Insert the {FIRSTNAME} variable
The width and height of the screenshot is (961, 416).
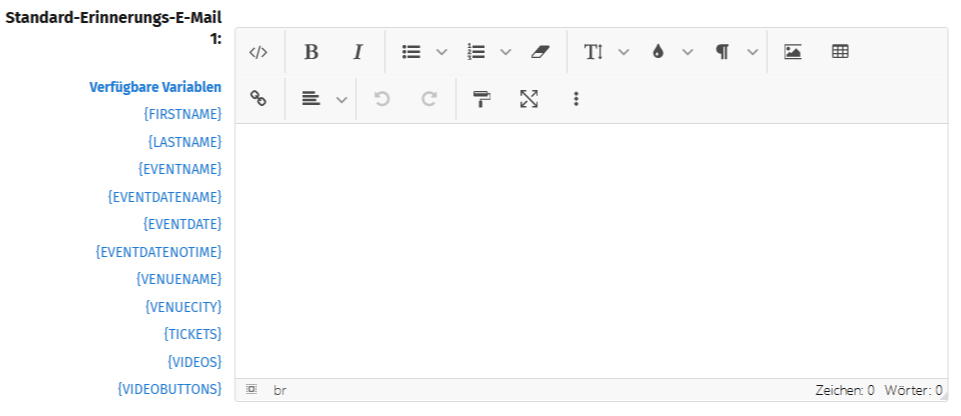pyautogui.click(x=183, y=114)
